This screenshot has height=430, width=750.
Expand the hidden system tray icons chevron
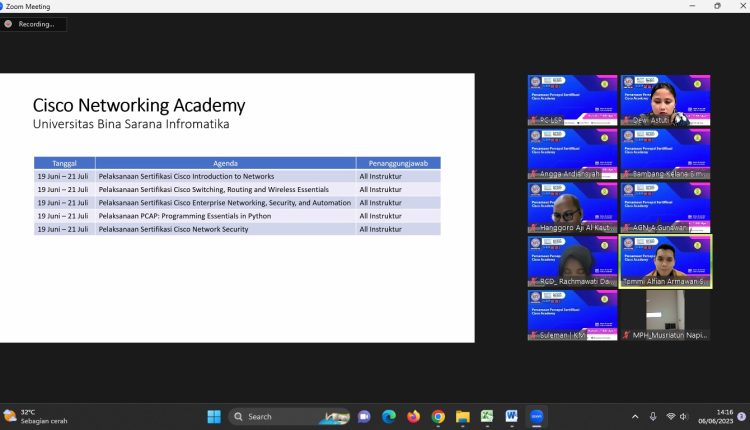click(635, 417)
